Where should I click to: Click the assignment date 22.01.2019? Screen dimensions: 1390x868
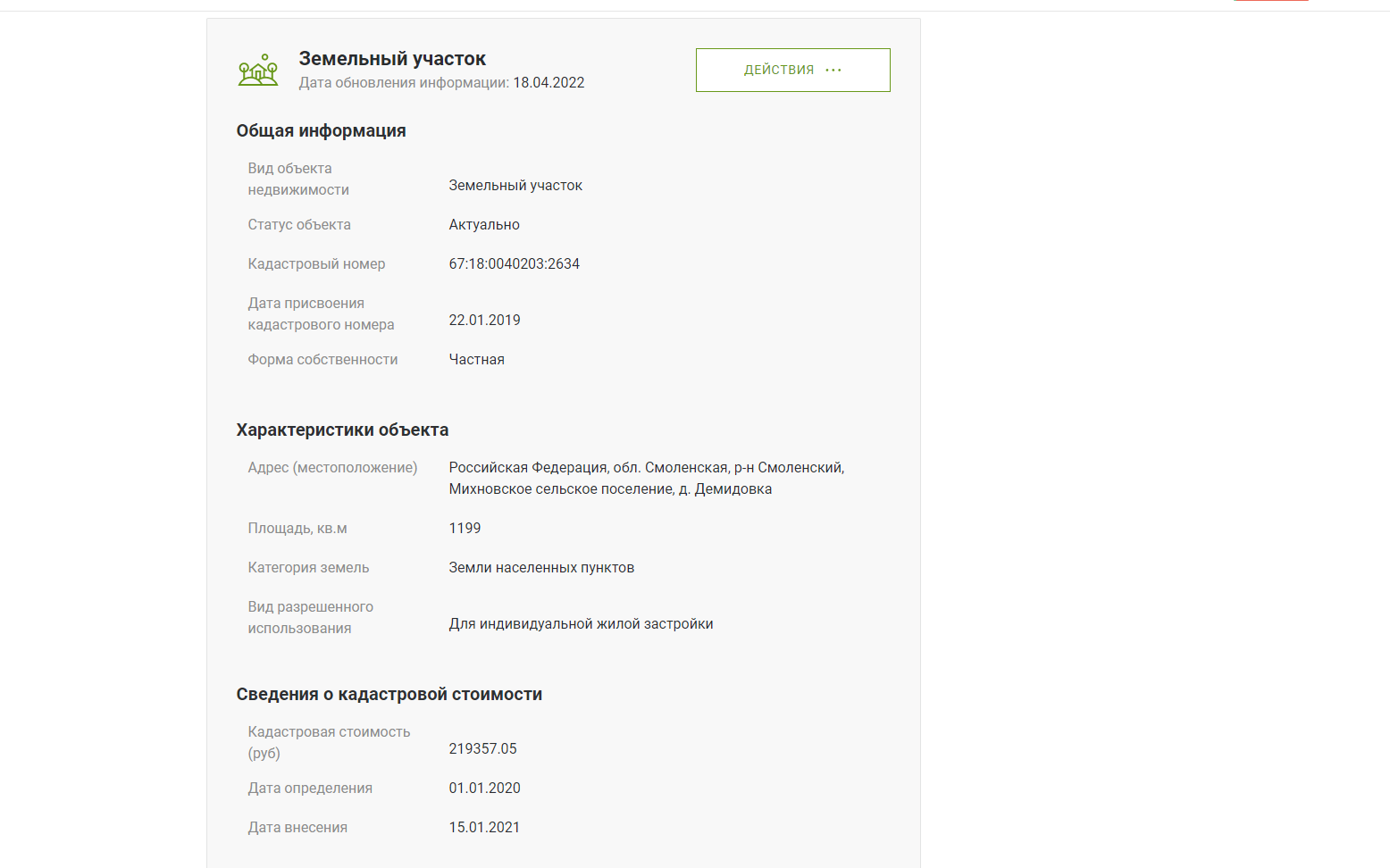pos(484,321)
